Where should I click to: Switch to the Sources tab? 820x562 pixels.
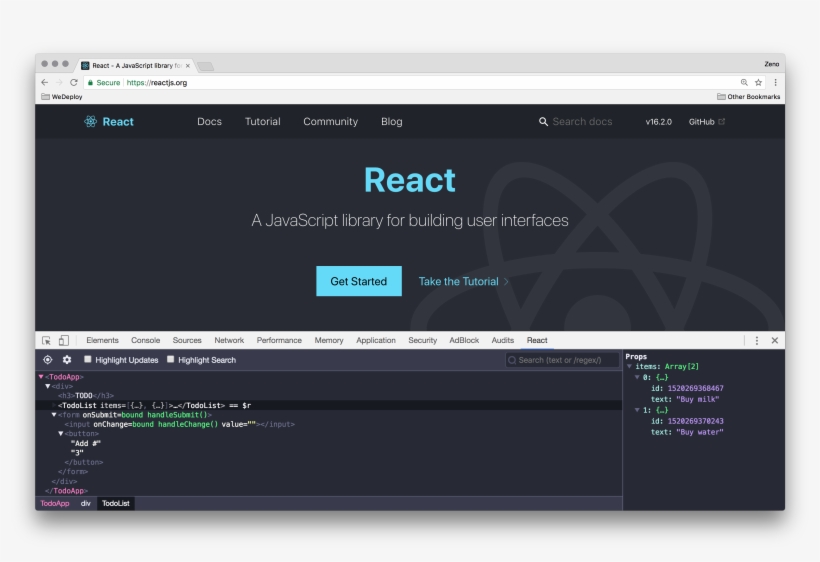pos(187,340)
